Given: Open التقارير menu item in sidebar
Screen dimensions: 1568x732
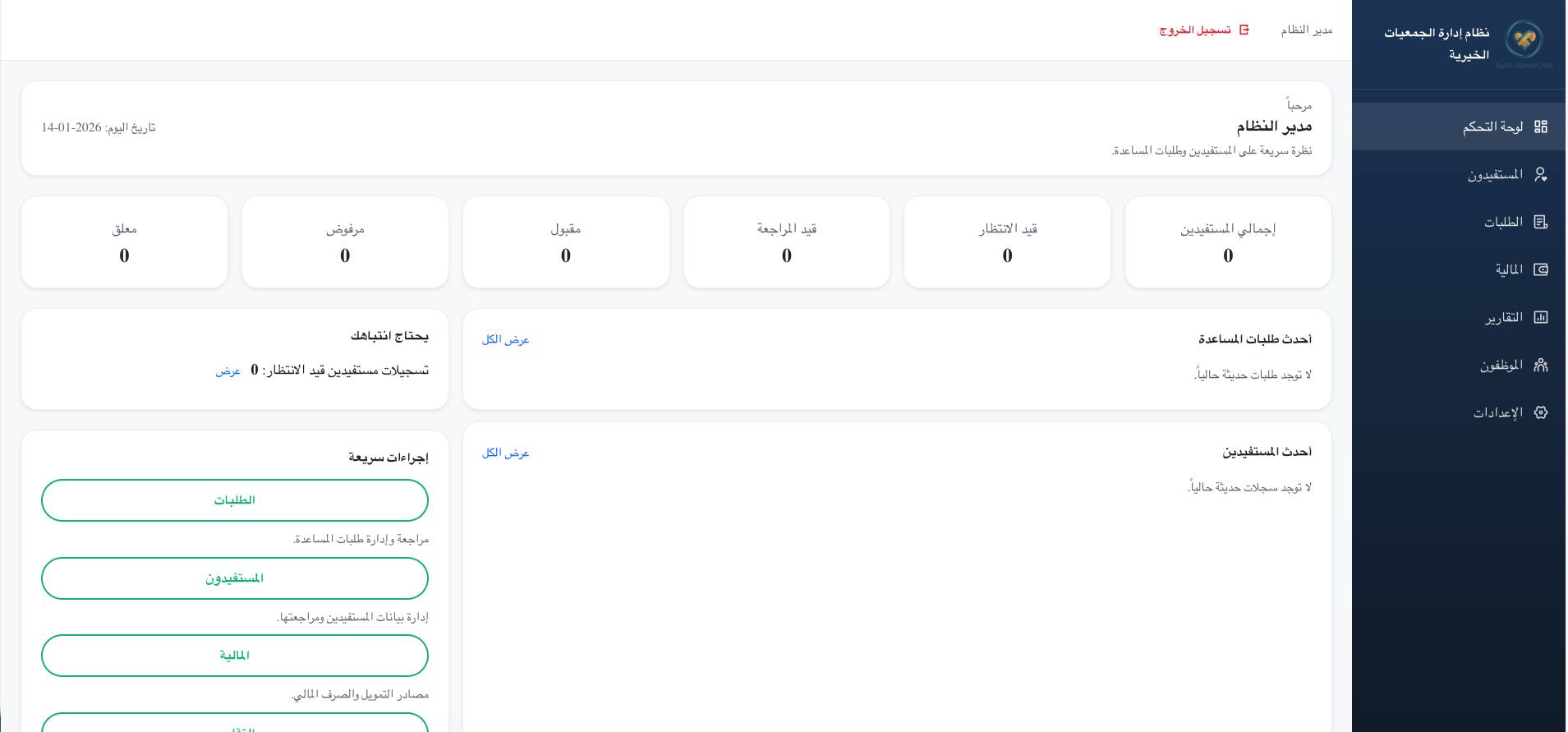Looking at the screenshot, I should coord(1503,317).
